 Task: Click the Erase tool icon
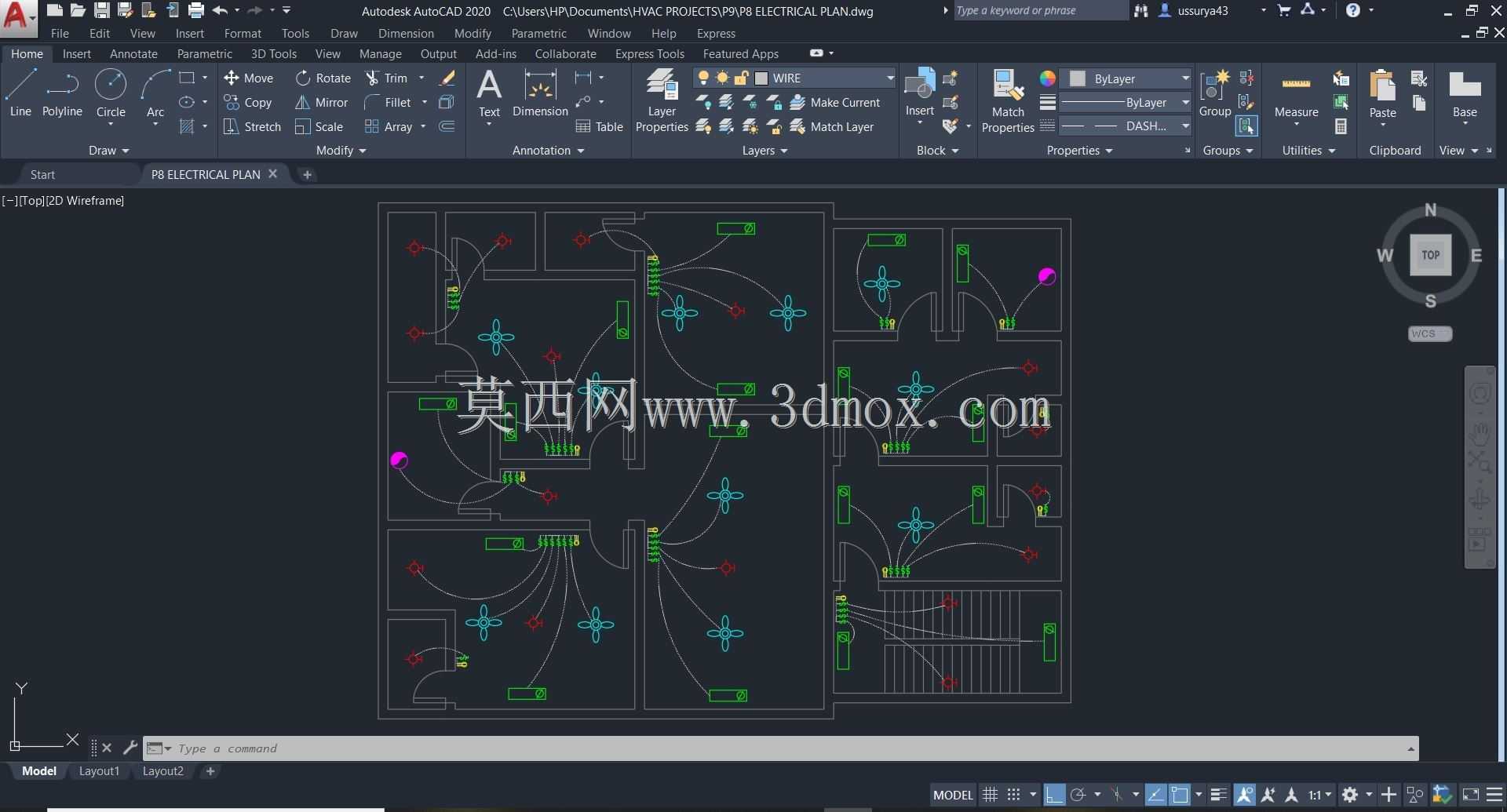pos(447,78)
